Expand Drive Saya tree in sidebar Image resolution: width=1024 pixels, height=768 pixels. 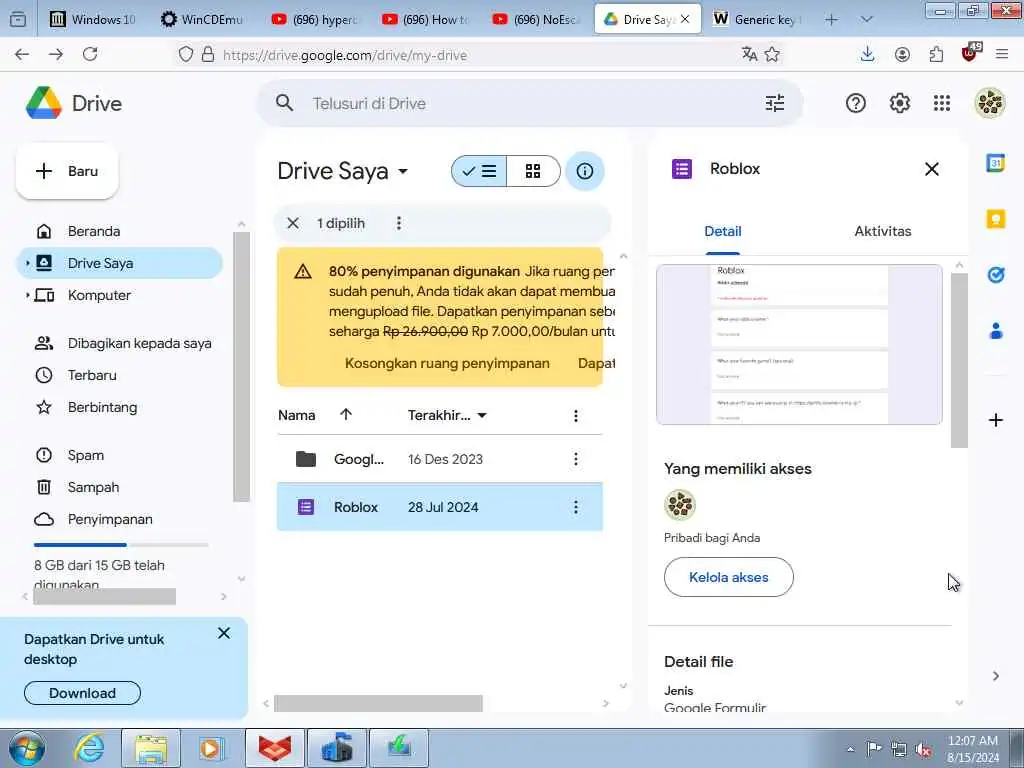(x=27, y=263)
